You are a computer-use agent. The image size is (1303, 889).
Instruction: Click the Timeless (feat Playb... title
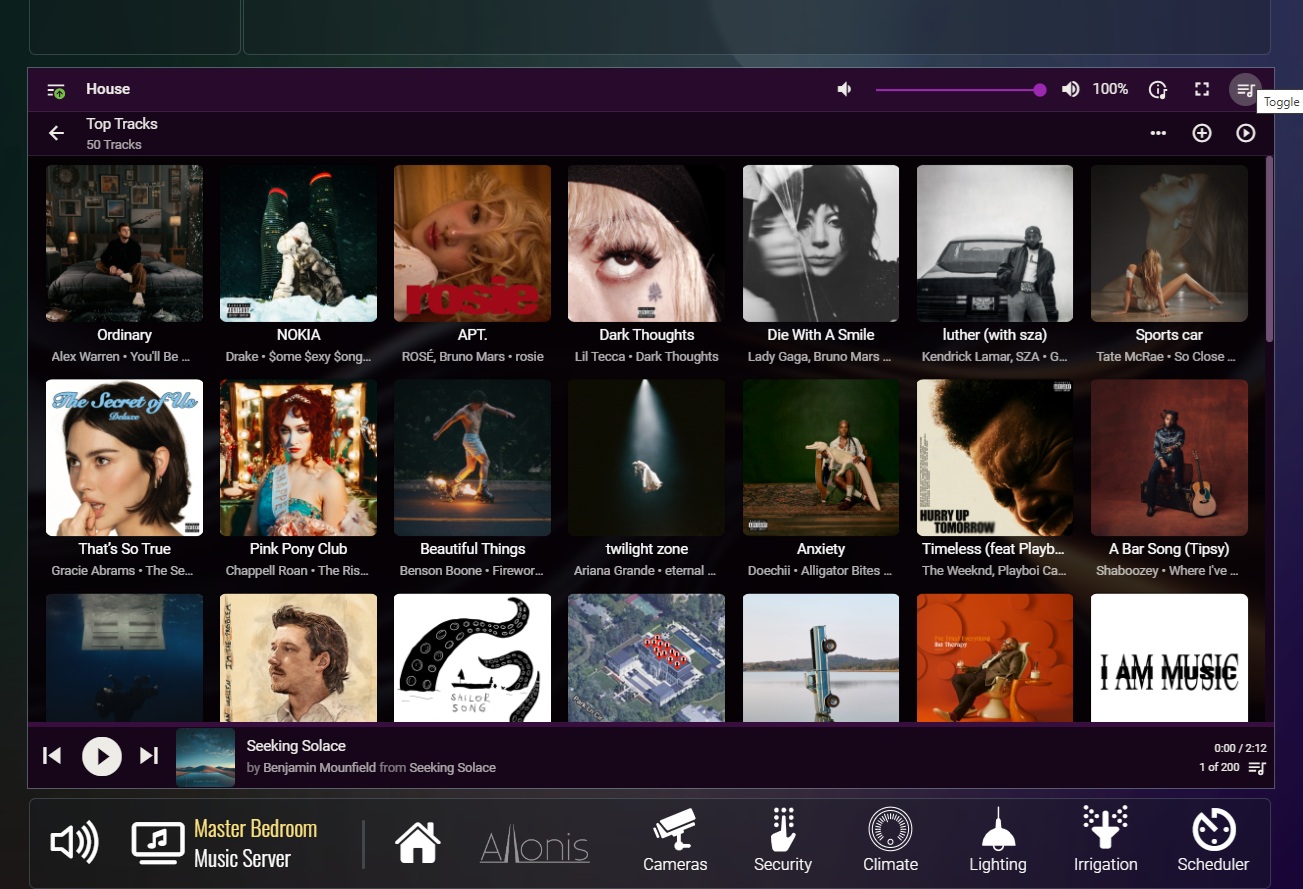coord(993,549)
